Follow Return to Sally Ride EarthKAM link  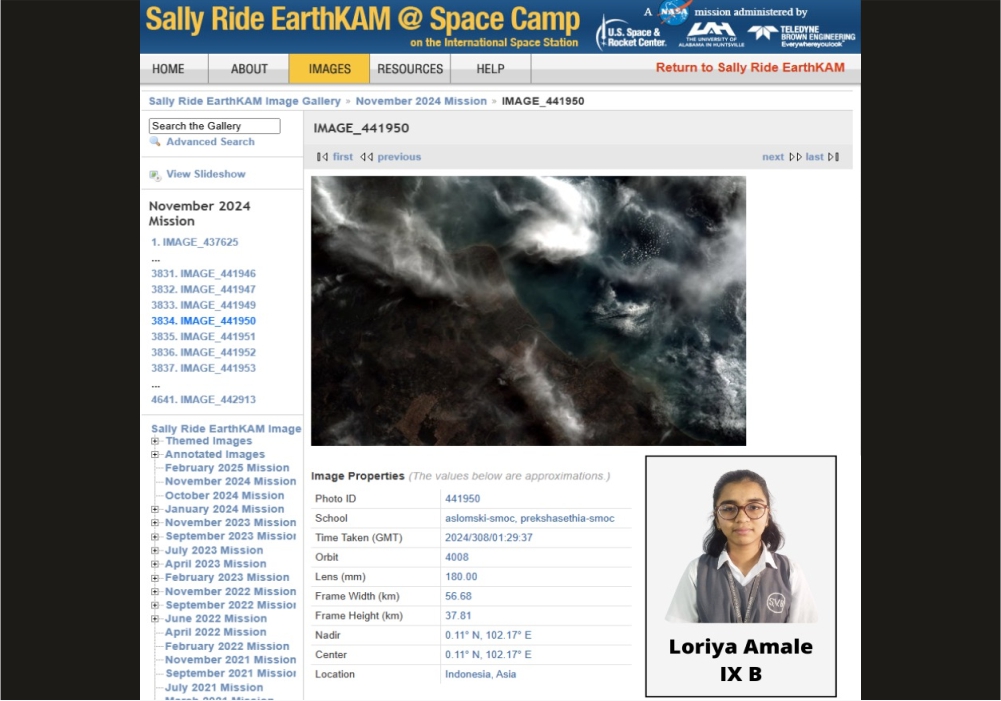pyautogui.click(x=750, y=68)
